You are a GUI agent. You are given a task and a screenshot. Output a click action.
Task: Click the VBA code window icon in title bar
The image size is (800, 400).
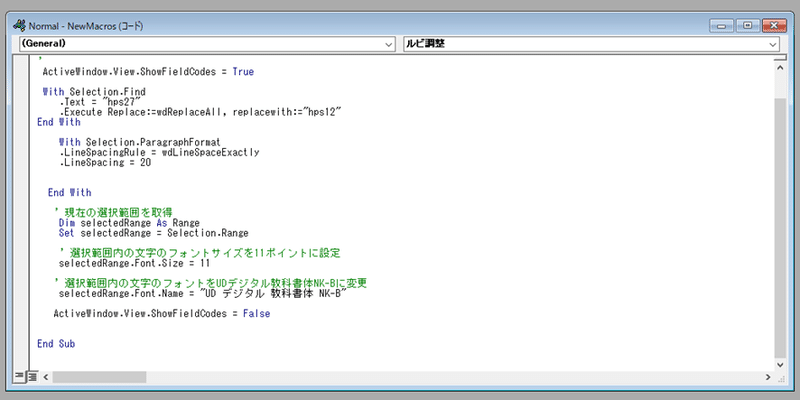(19, 25)
